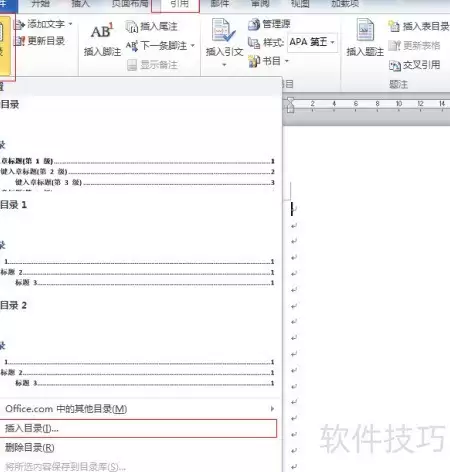Click the Manage Sources icon
The image size is (450, 472).
(x=254, y=24)
